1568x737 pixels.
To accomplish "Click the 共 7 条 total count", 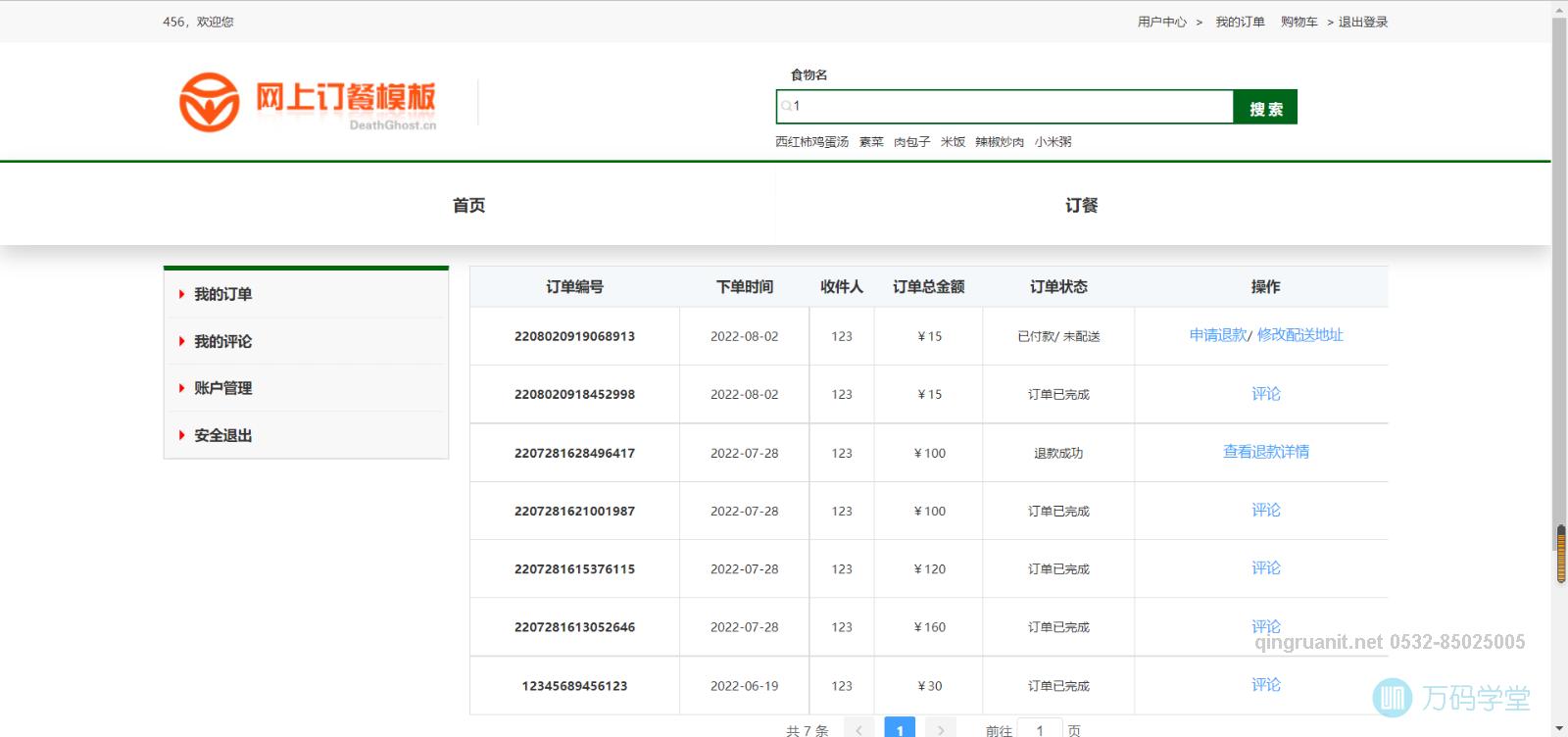I will [x=807, y=730].
